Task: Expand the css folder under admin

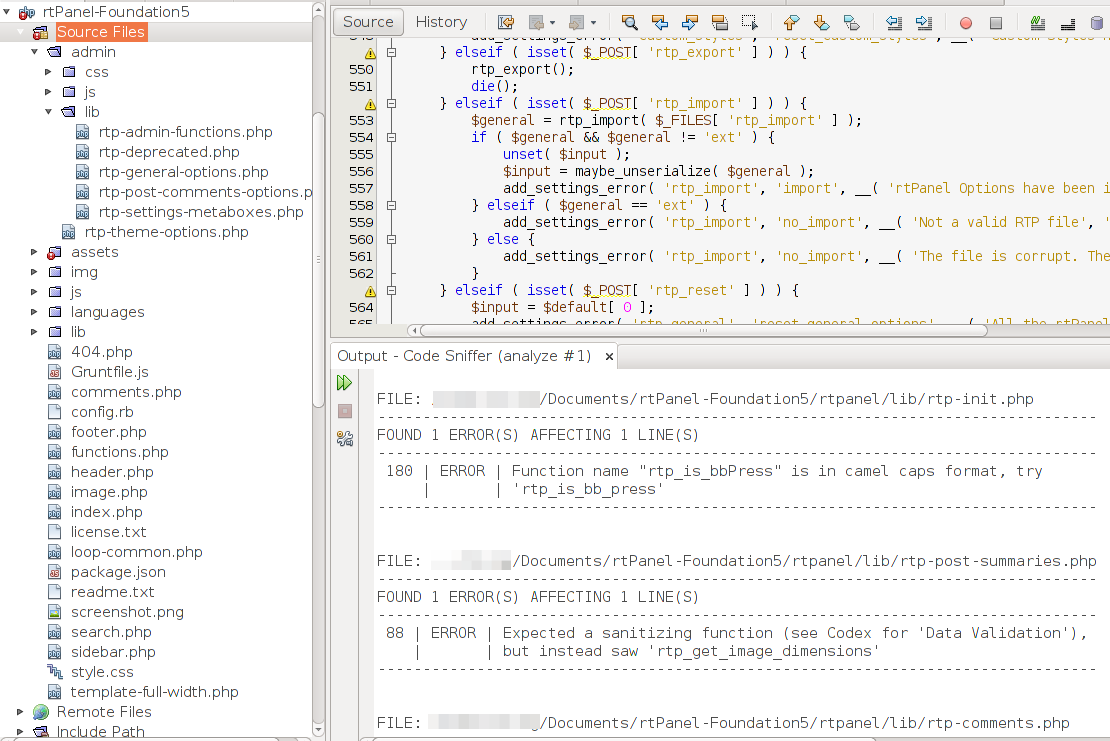Action: coord(48,71)
